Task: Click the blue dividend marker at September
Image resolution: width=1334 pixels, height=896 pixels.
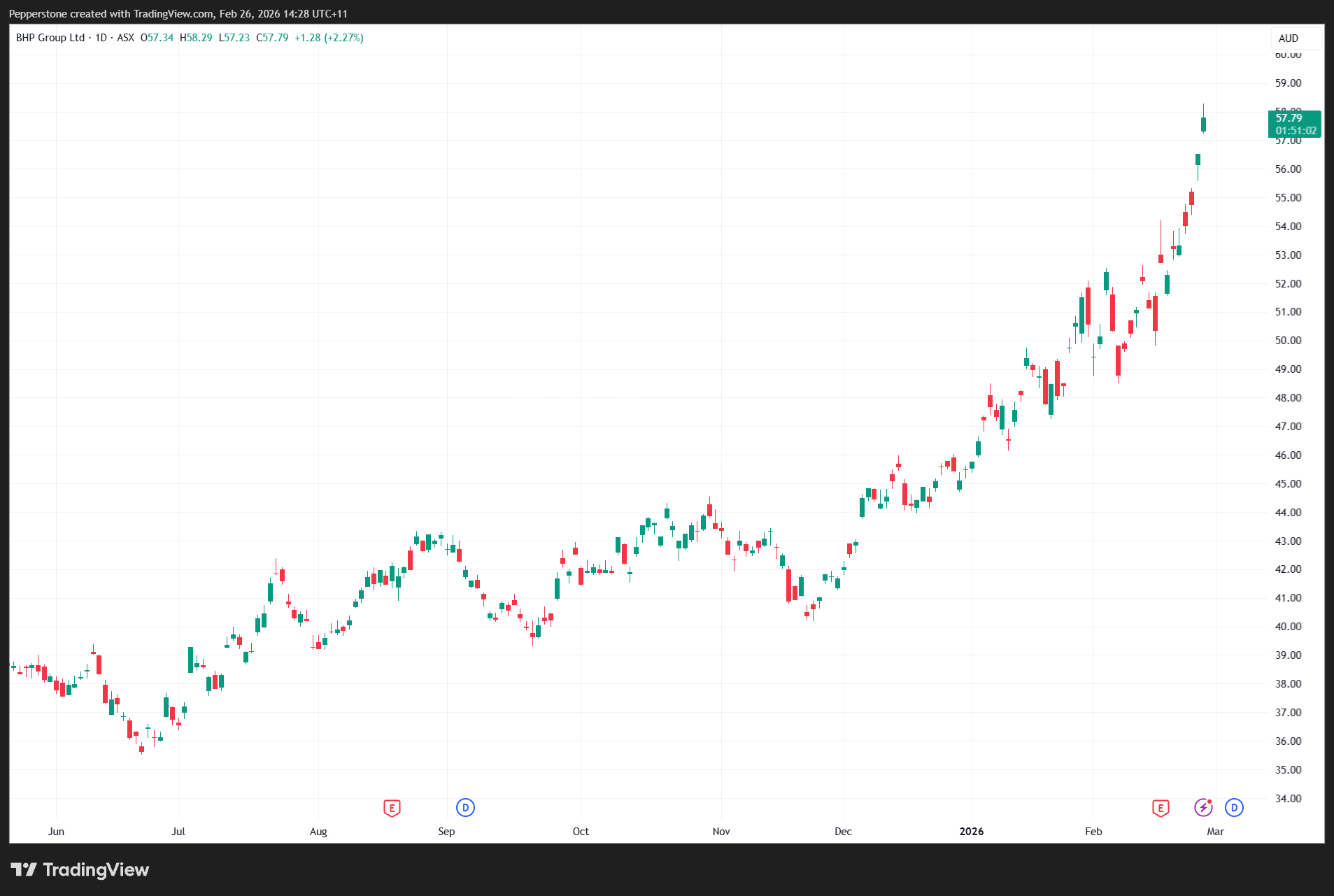Action: pos(465,808)
